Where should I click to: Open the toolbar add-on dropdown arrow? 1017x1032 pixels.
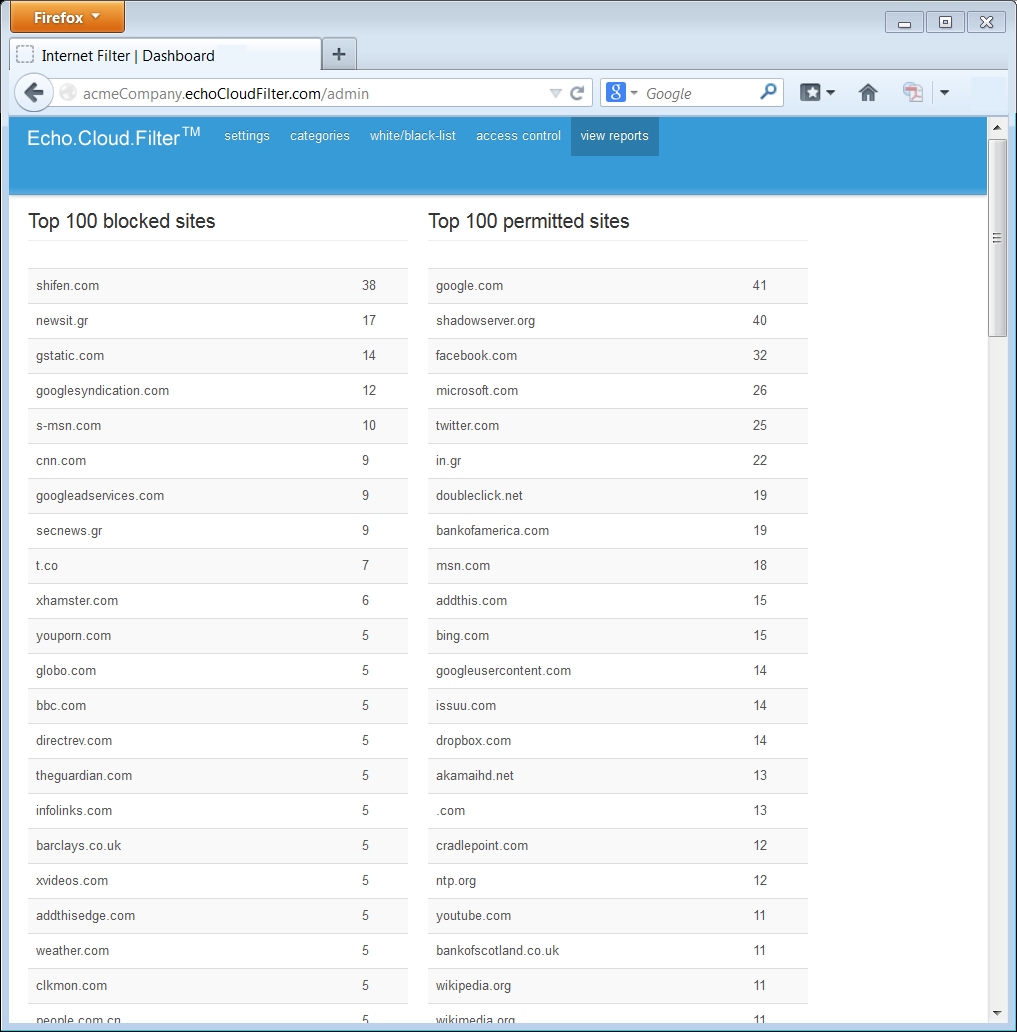click(x=944, y=93)
